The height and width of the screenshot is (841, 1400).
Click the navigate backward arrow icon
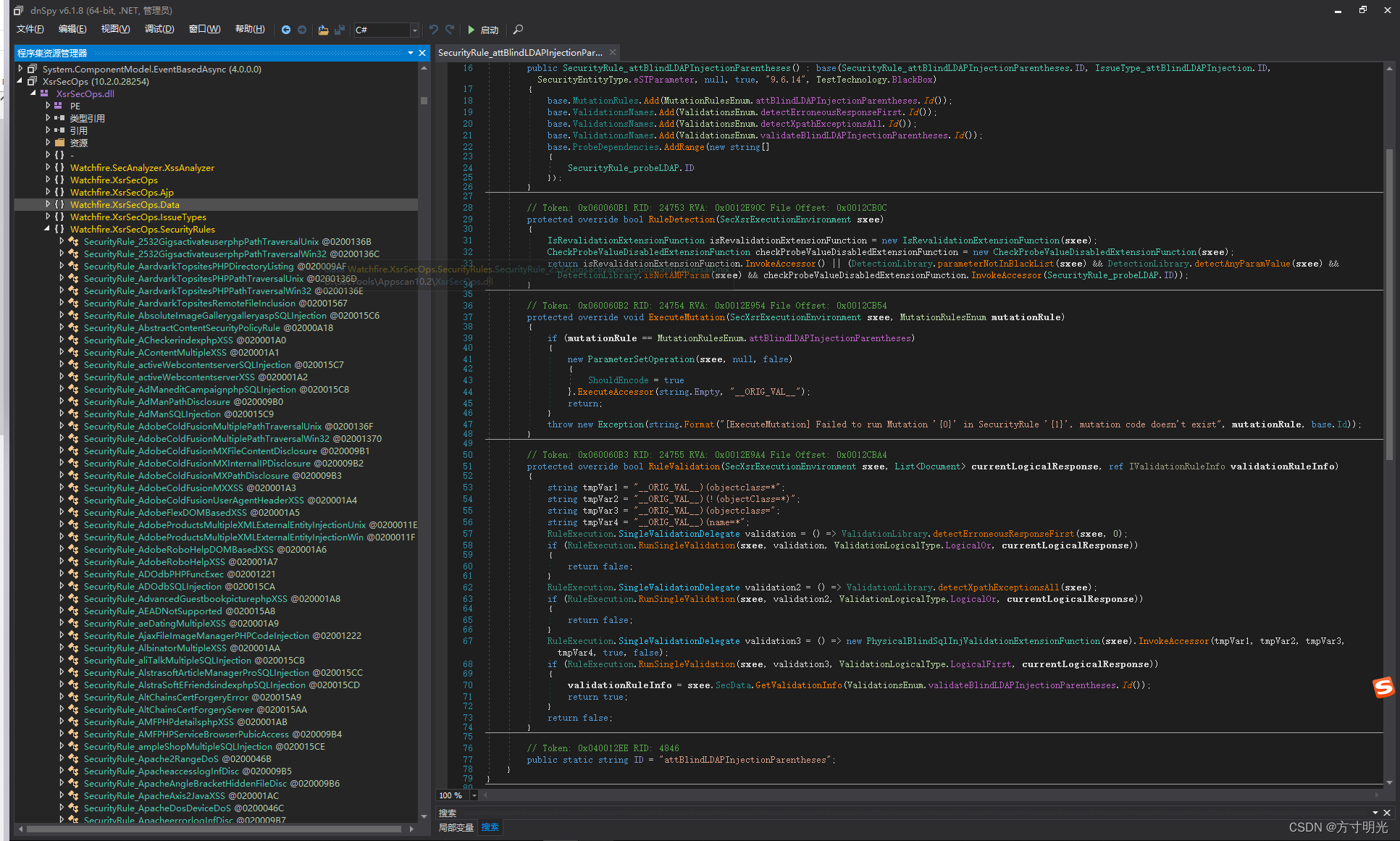tap(286, 30)
